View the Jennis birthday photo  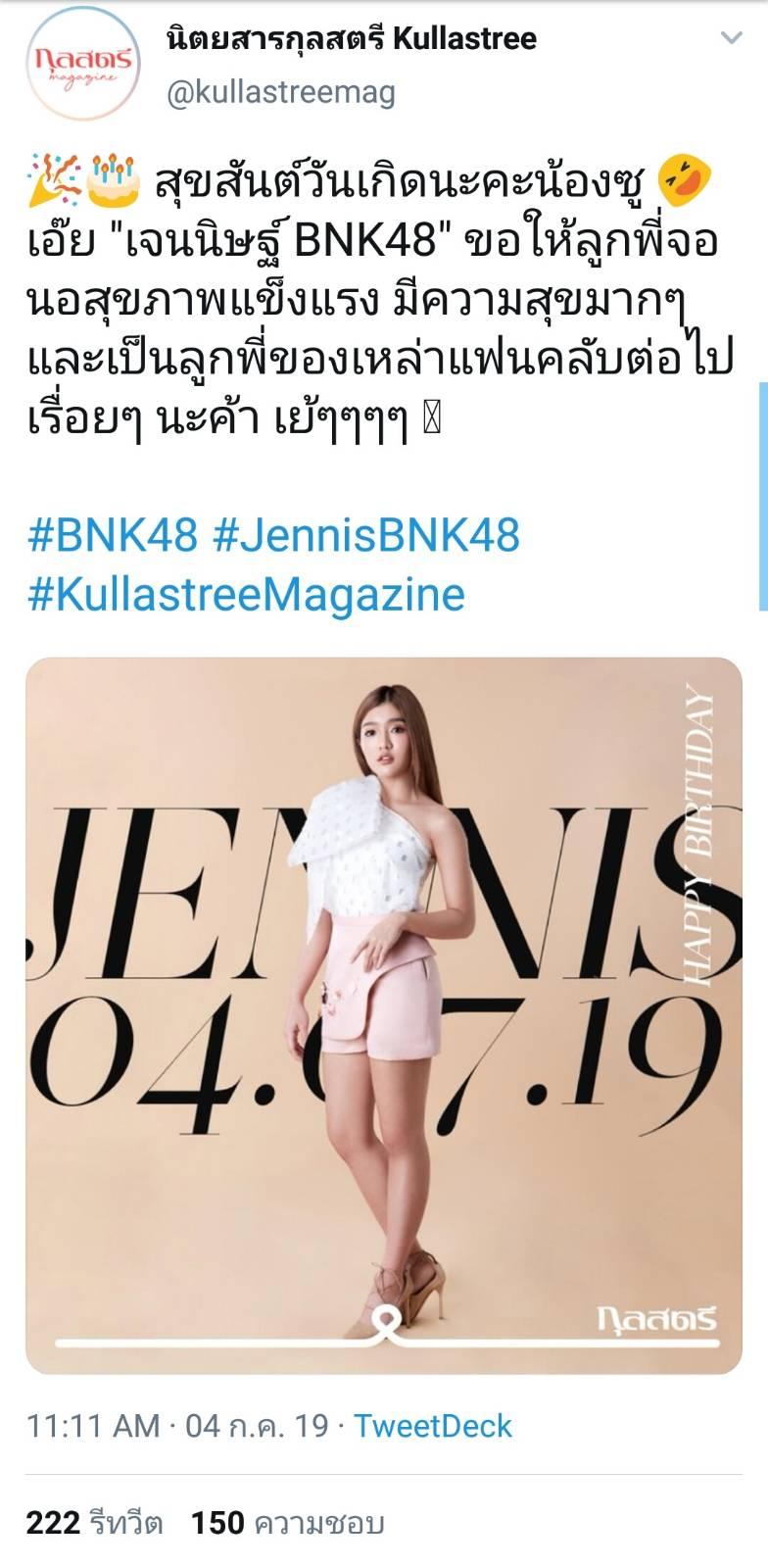(x=384, y=1015)
